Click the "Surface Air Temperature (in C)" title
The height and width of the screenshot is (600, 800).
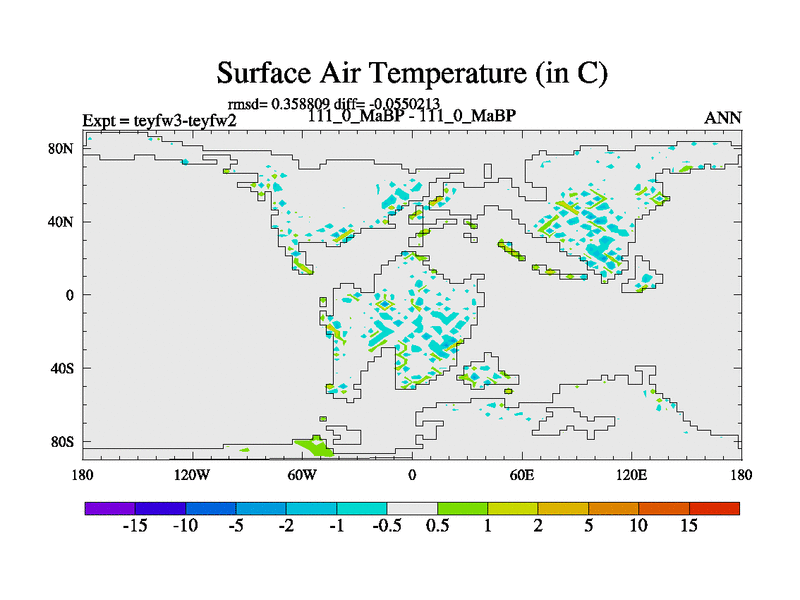(412, 72)
